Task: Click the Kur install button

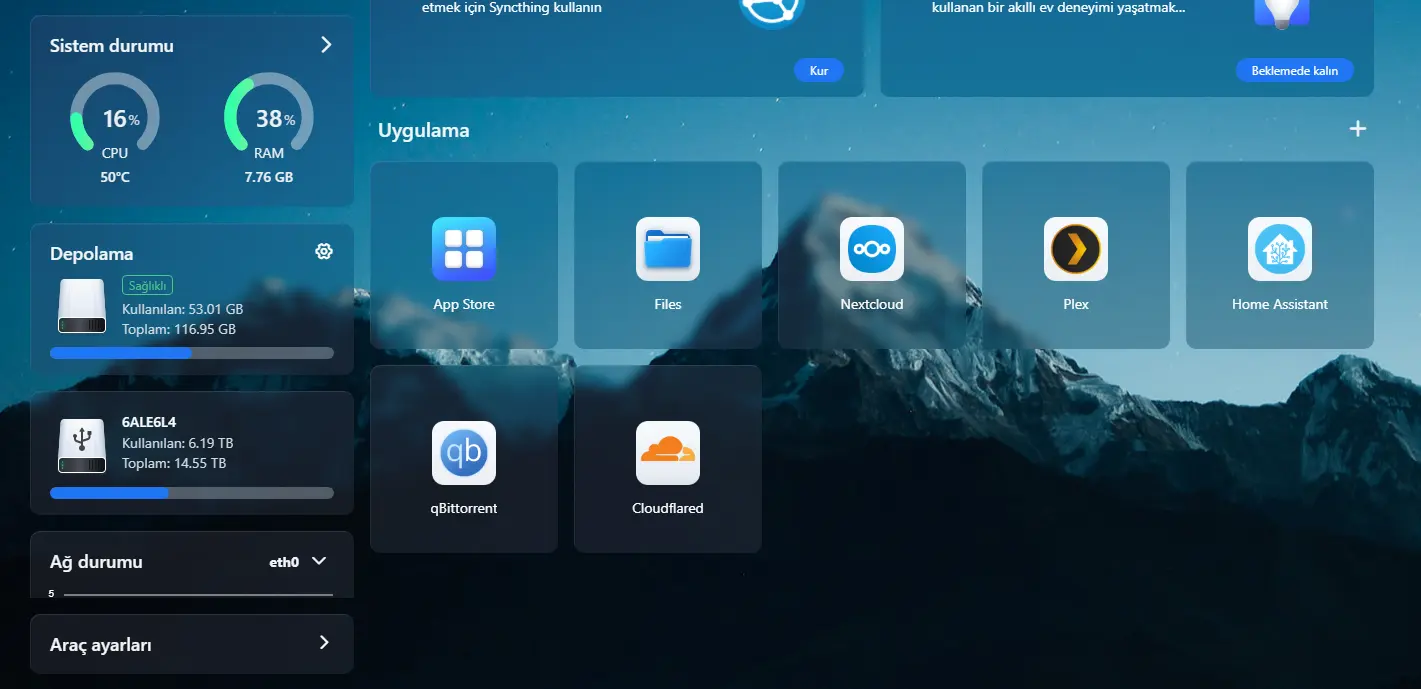Action: (819, 71)
